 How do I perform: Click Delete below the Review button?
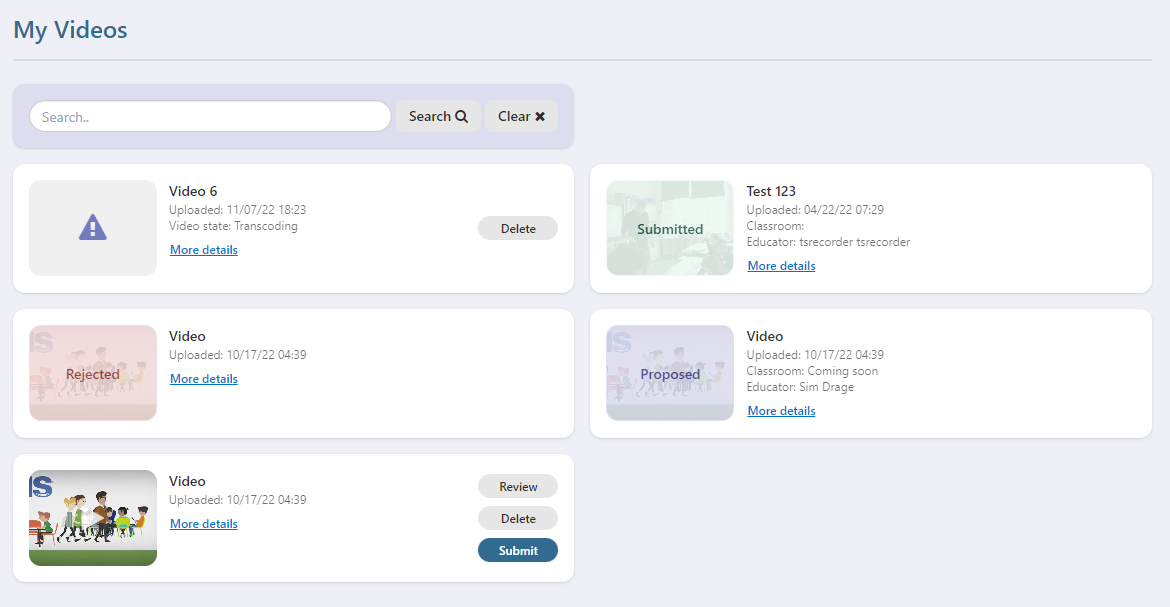518,518
